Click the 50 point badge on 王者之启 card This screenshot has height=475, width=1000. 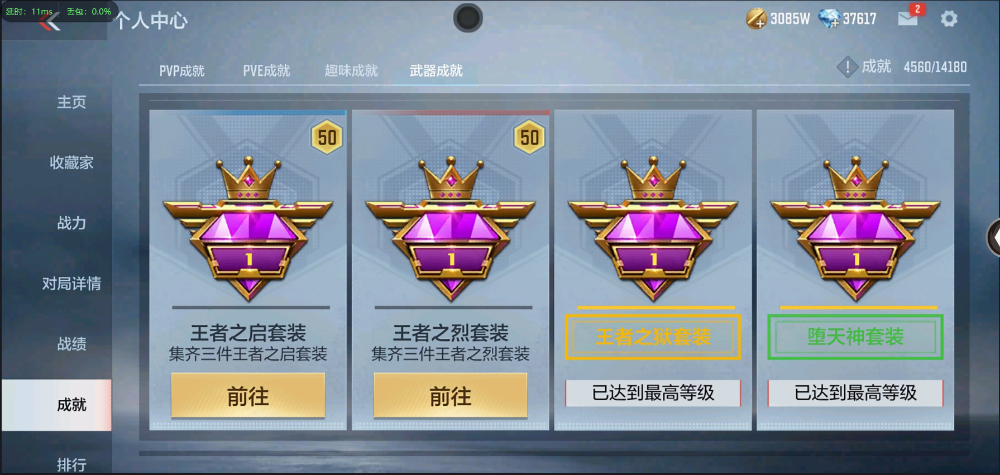pyautogui.click(x=327, y=137)
